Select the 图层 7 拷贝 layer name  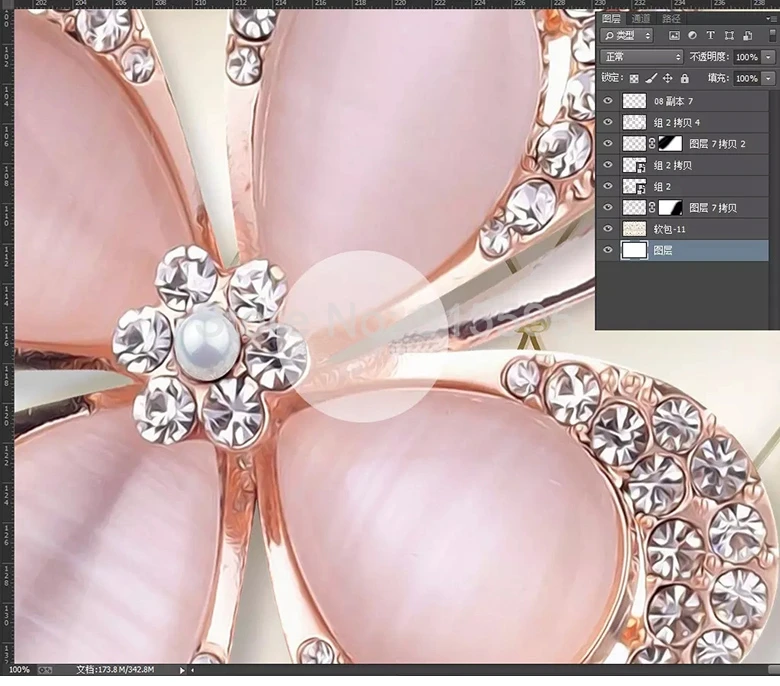point(713,208)
